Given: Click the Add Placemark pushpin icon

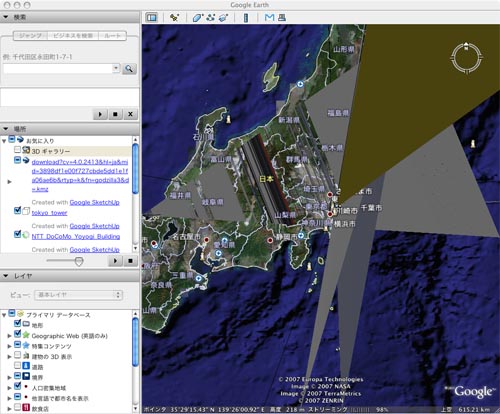Looking at the screenshot, I should pyautogui.click(x=174, y=17).
